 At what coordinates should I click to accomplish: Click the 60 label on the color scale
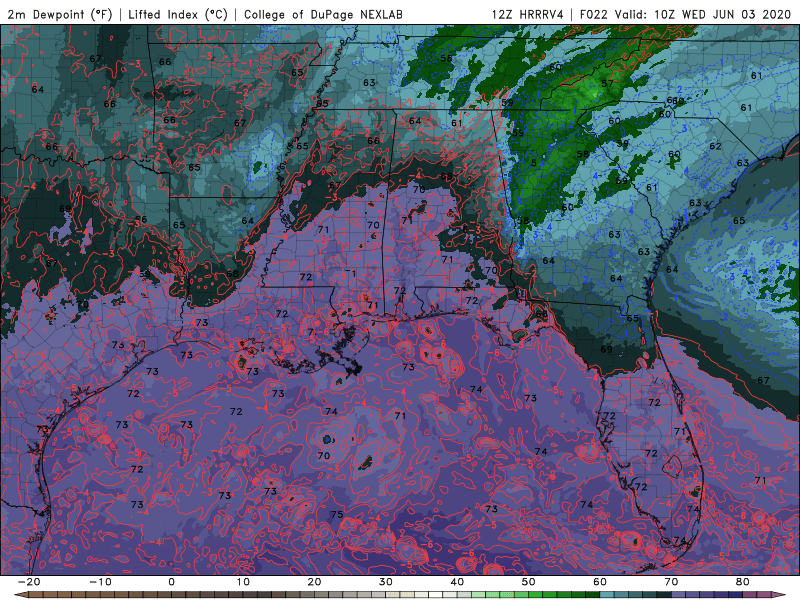(x=600, y=582)
